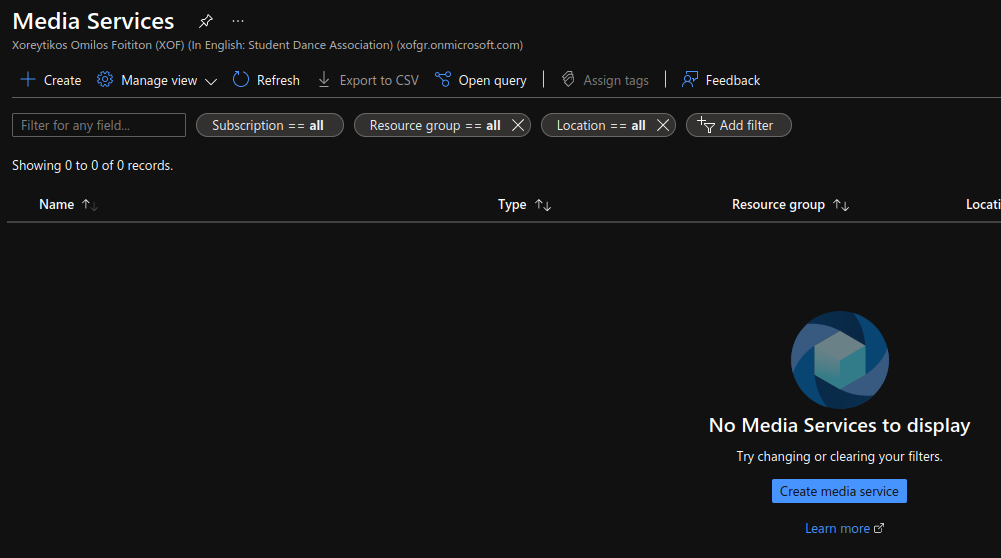Sort by the Resource group column
Screen dimensions: 1001x558
click(x=778, y=204)
